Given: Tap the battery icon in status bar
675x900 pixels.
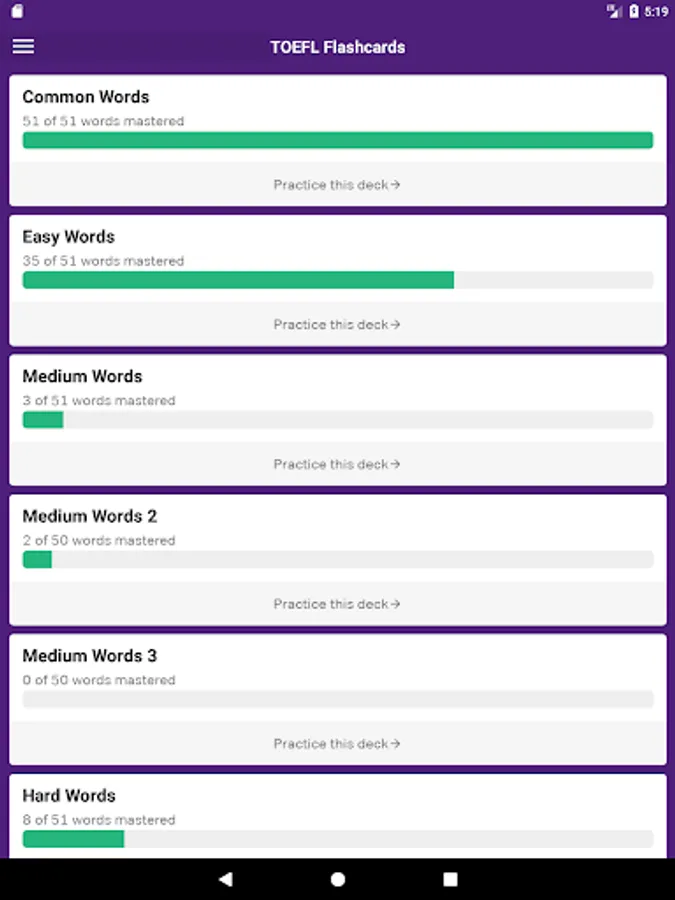Looking at the screenshot, I should tap(634, 12).
